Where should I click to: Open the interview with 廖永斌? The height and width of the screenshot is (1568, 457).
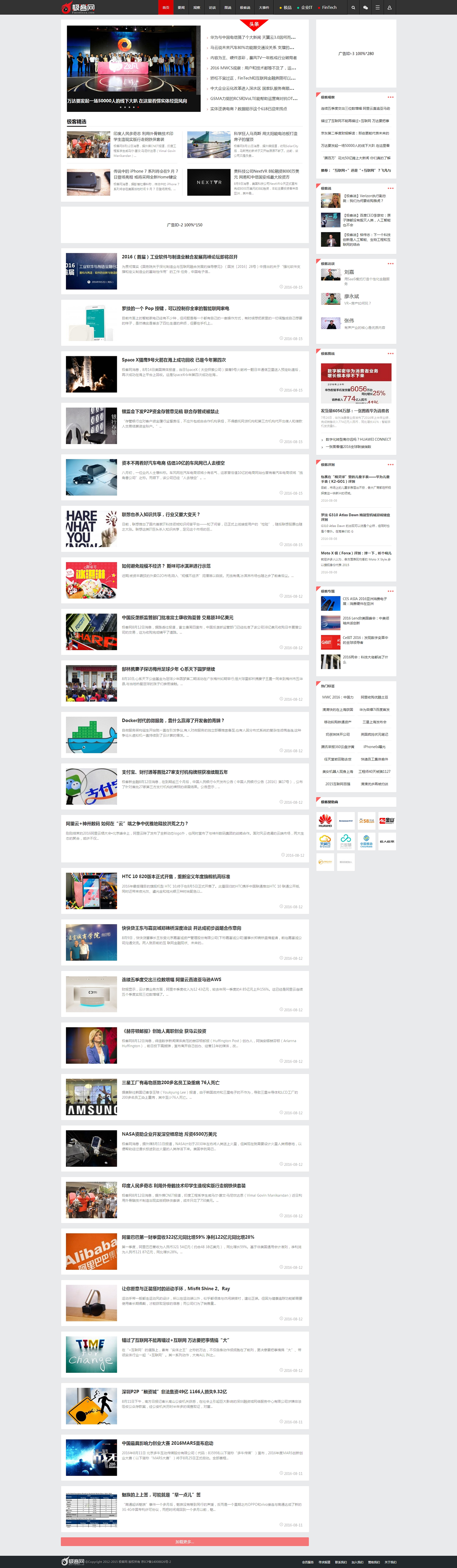pyautogui.click(x=352, y=296)
